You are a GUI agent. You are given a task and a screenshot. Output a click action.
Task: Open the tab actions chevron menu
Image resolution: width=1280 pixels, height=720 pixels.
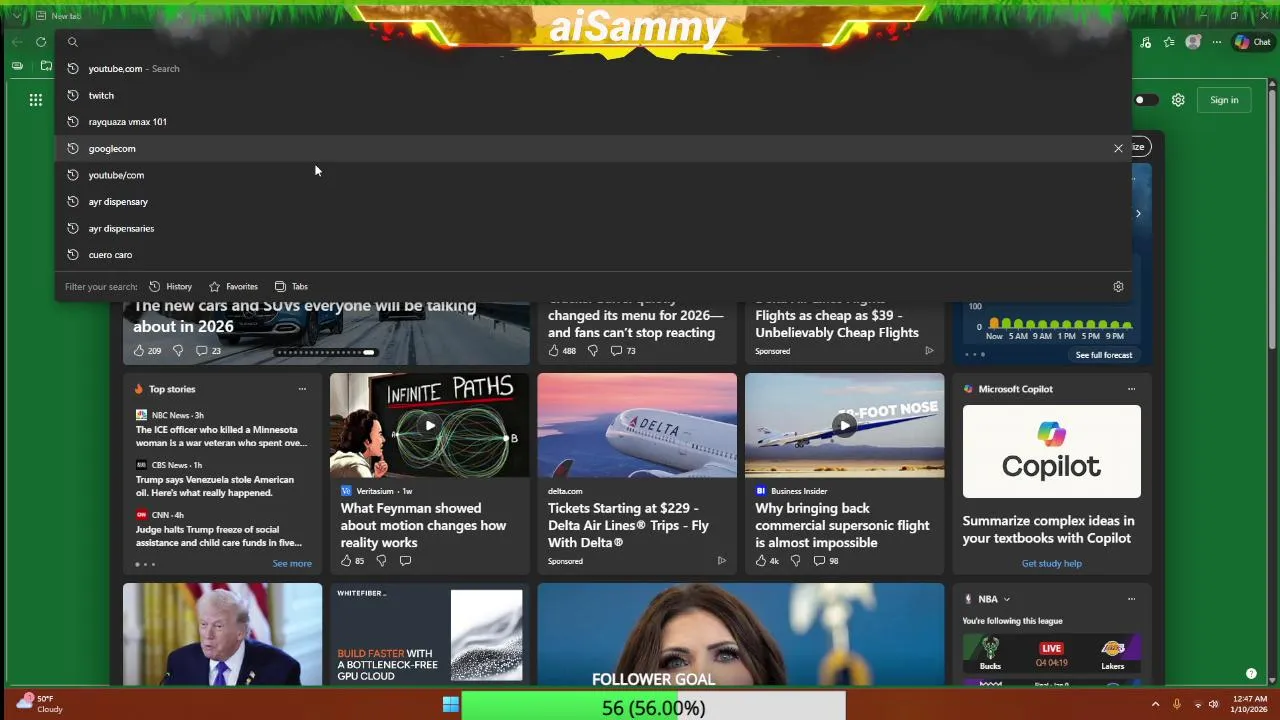(x=16, y=16)
